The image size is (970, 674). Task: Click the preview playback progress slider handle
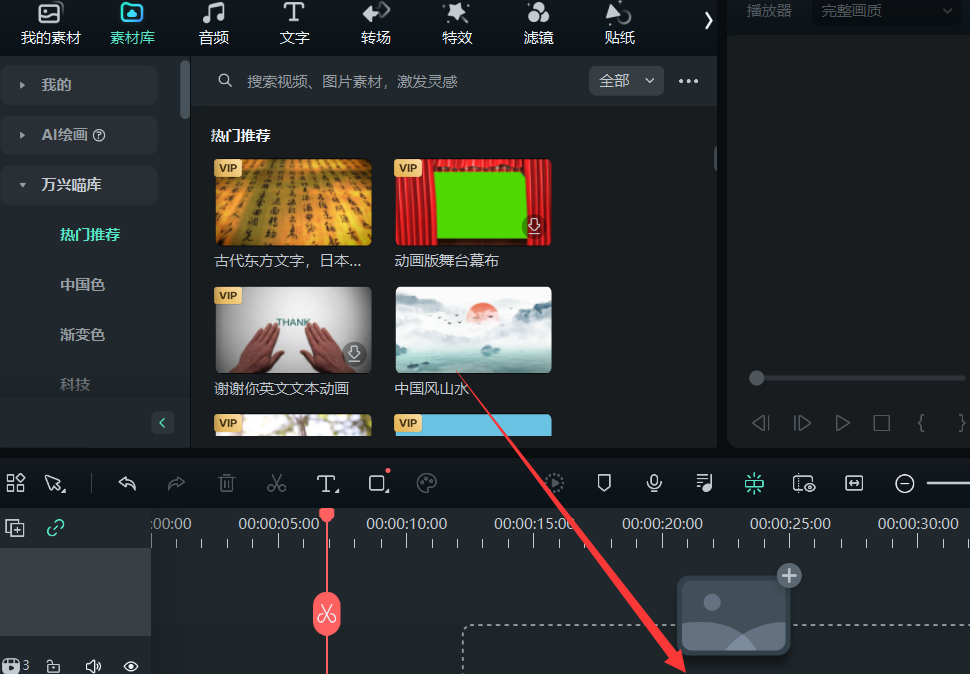pos(757,378)
